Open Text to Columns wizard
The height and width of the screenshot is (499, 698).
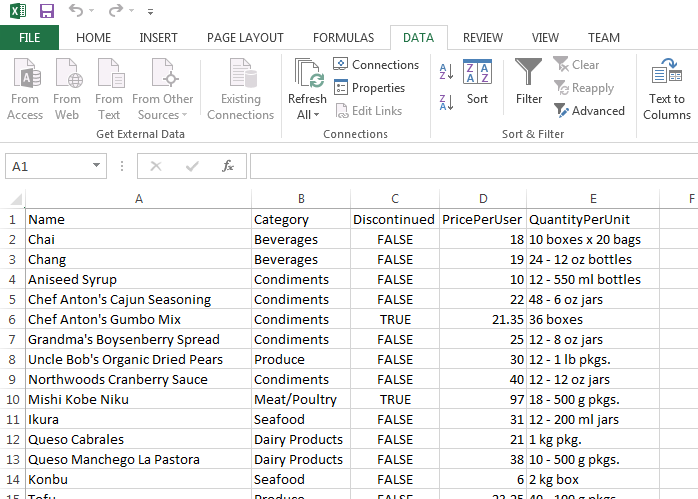point(667,89)
